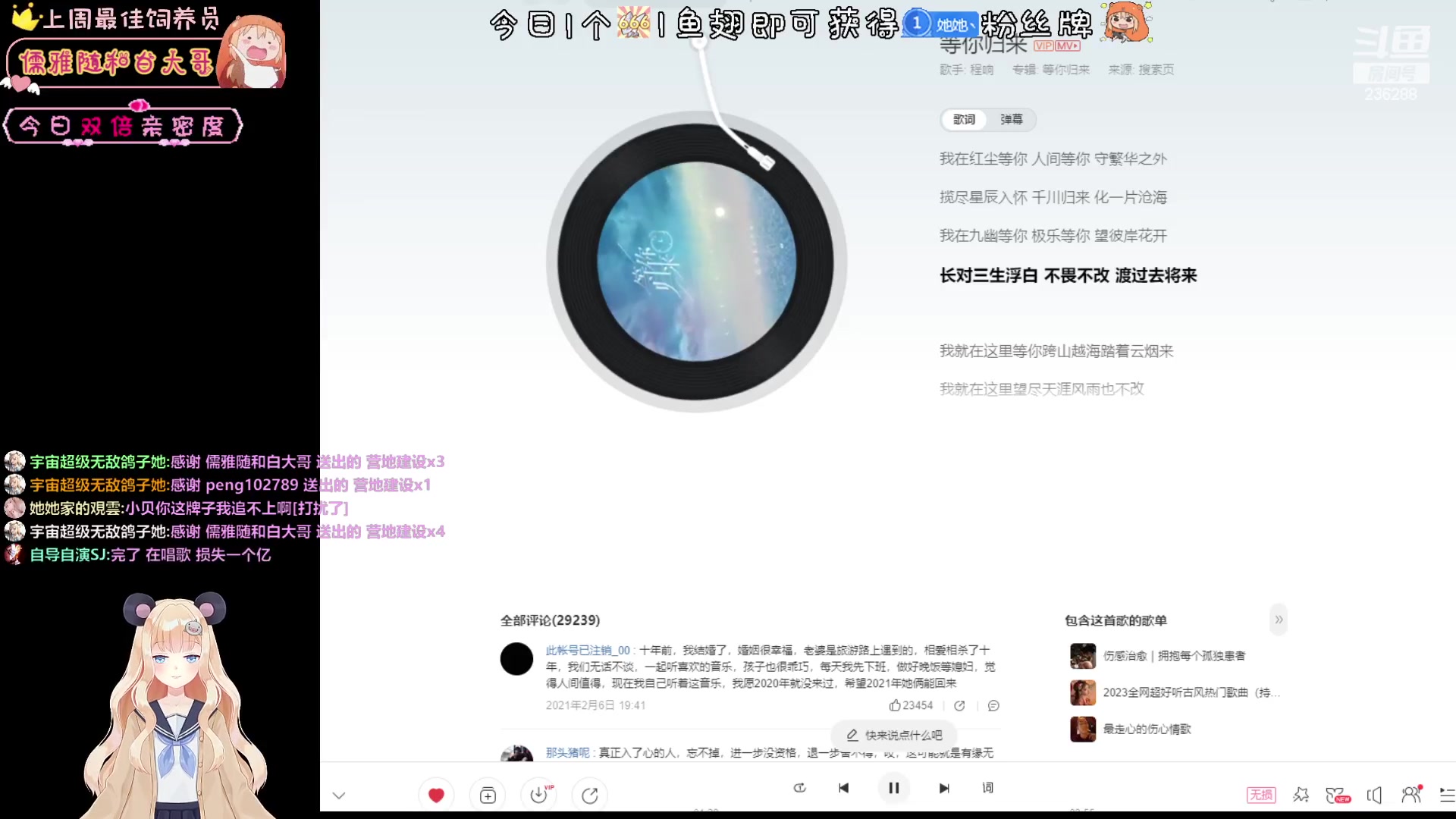
Task: Open album 等你归来 link
Action: pos(1065,70)
